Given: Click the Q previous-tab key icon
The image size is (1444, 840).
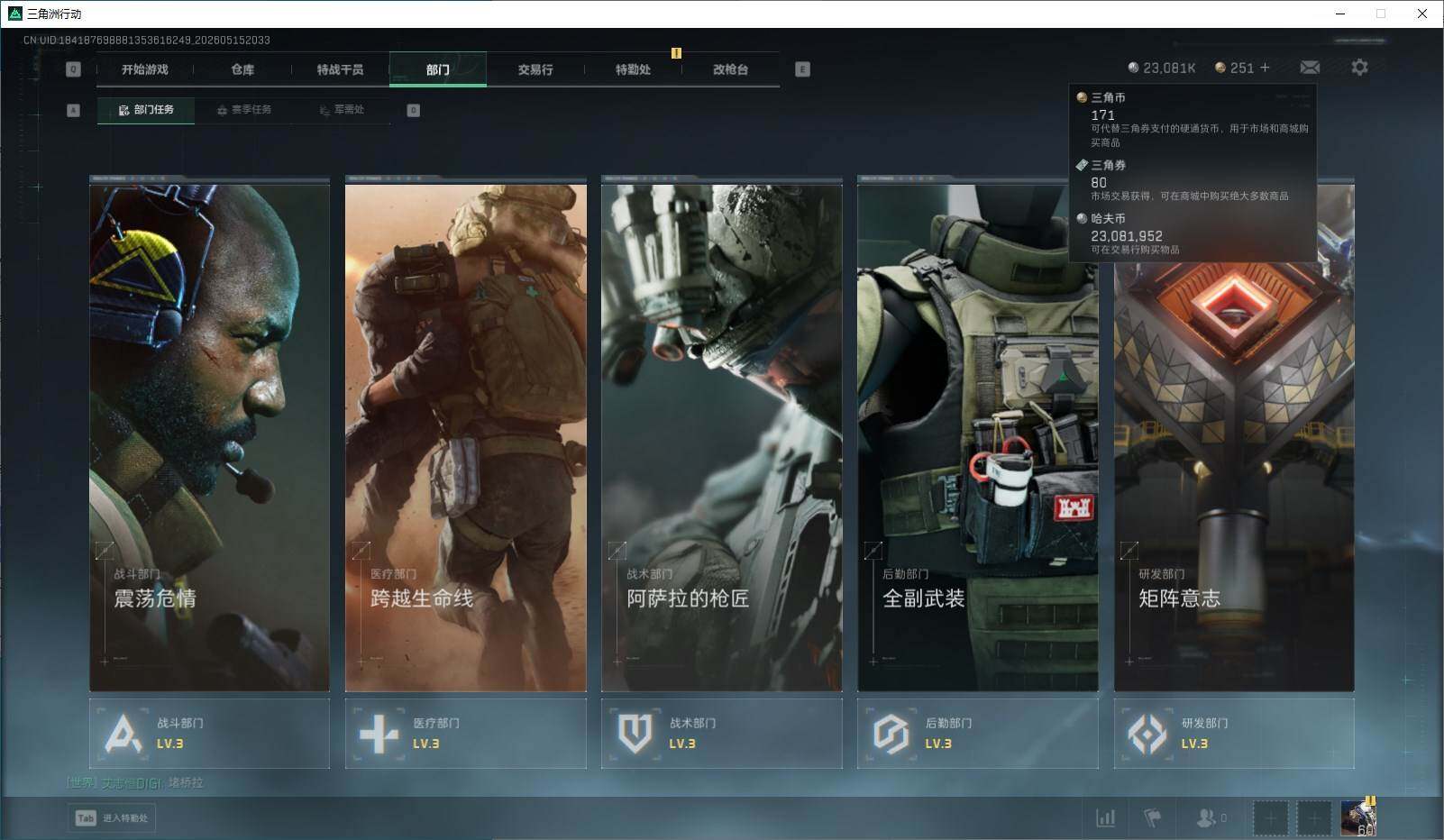Looking at the screenshot, I should click(74, 69).
